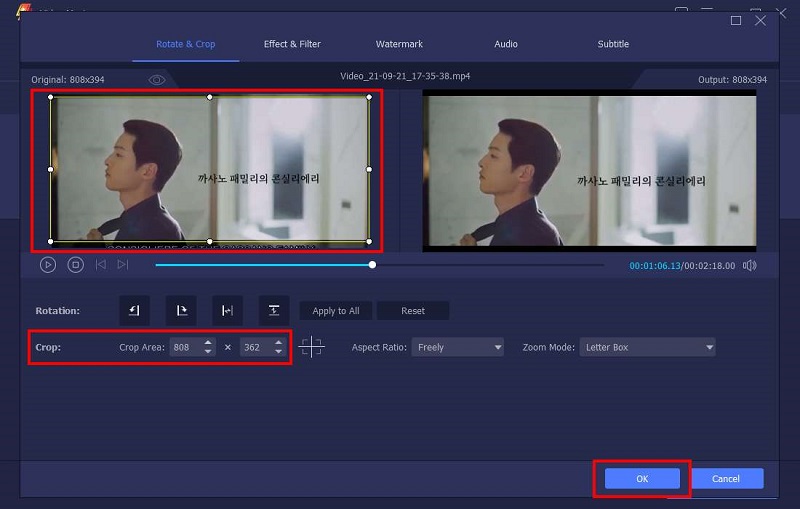This screenshot has width=800, height=509.
Task: Rotate the video right 90 degrees
Action: pos(181,311)
